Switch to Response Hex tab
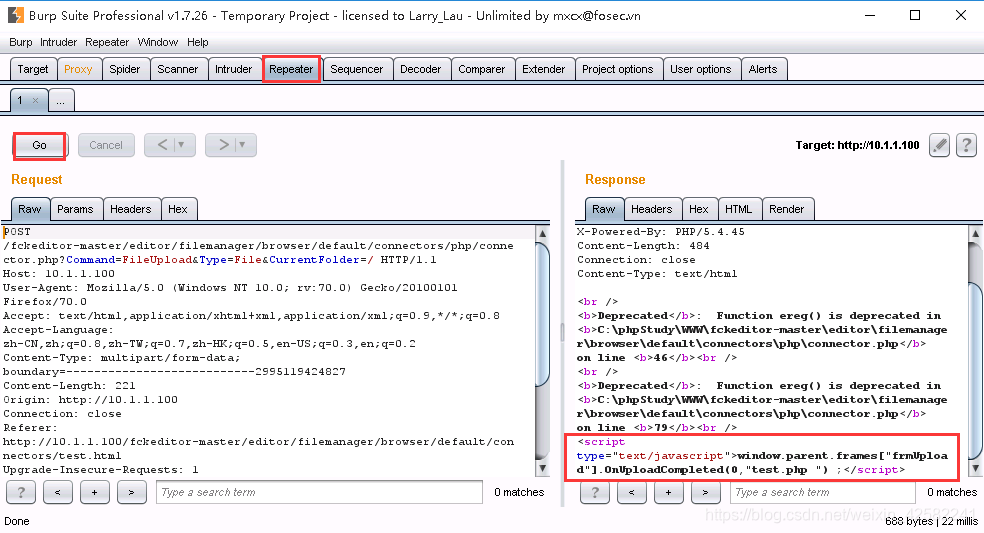 [x=698, y=209]
